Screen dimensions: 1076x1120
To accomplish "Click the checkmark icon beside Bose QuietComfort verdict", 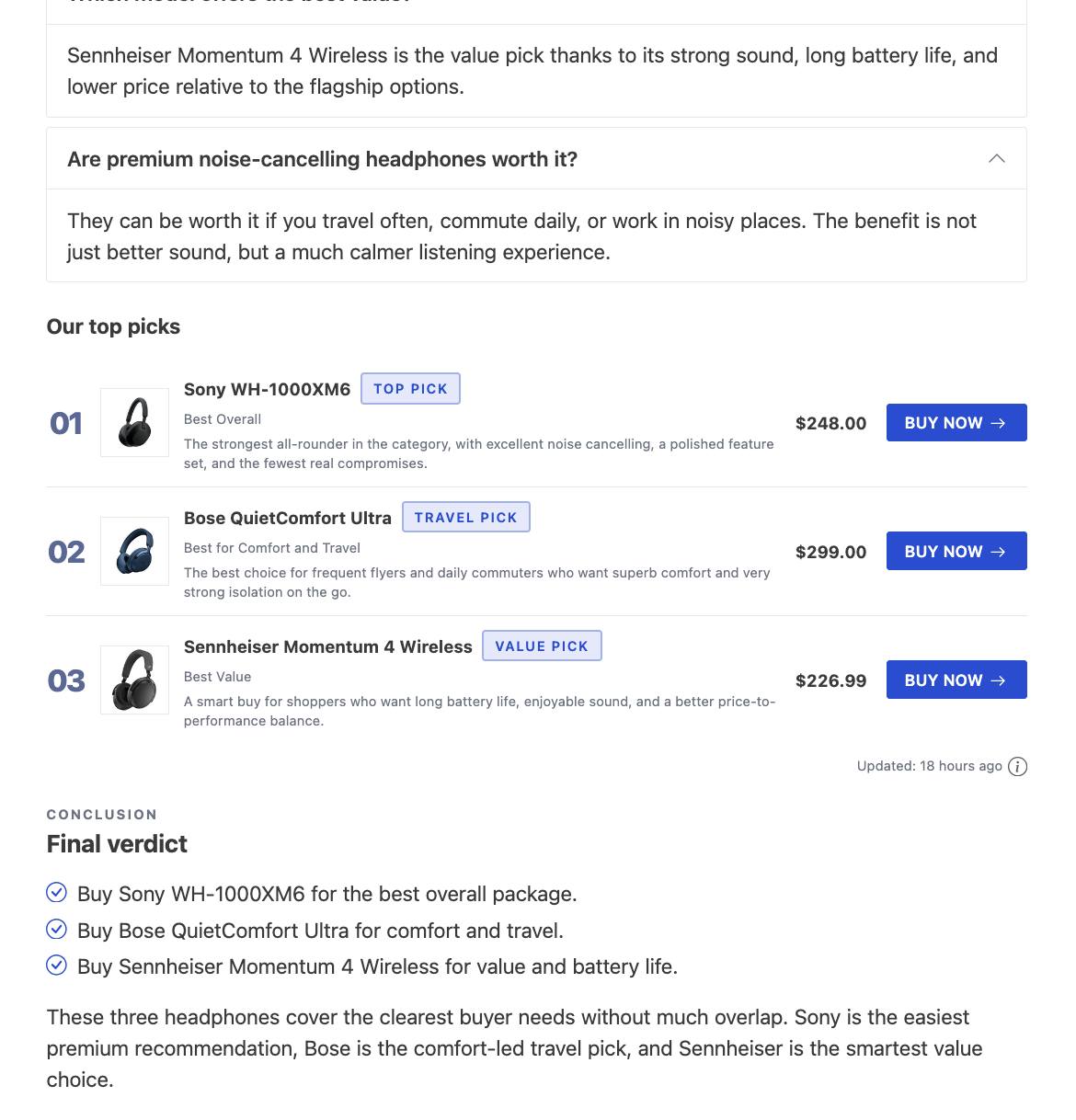I will point(56,928).
